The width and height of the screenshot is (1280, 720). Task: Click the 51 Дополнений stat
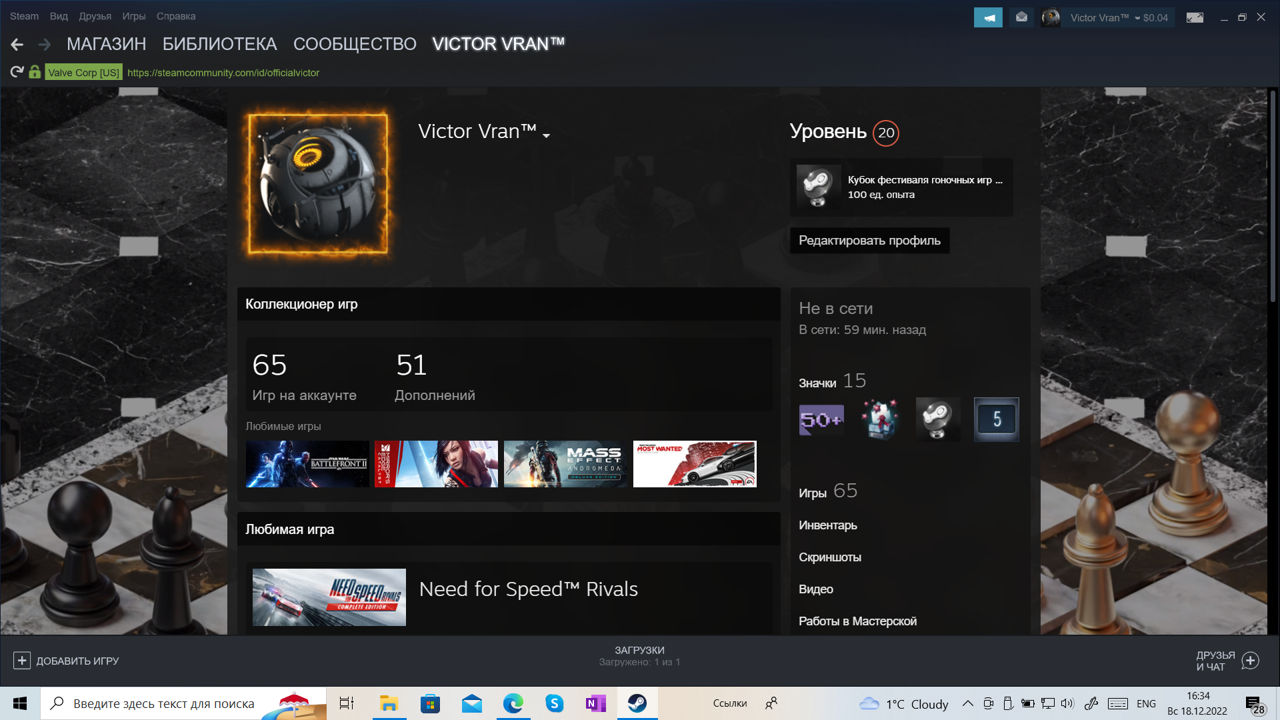(x=435, y=376)
